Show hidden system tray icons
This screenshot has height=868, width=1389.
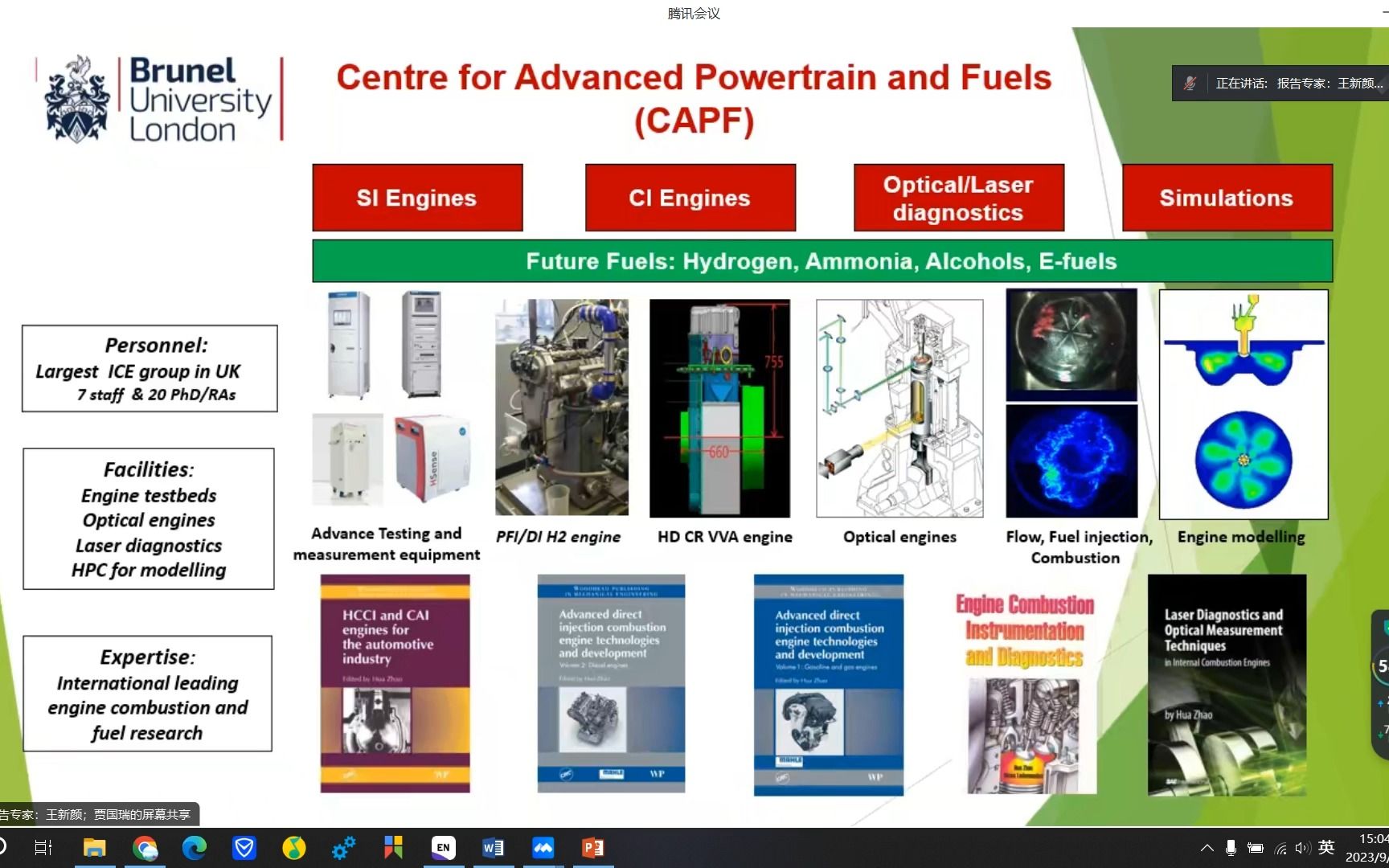coord(1207,848)
